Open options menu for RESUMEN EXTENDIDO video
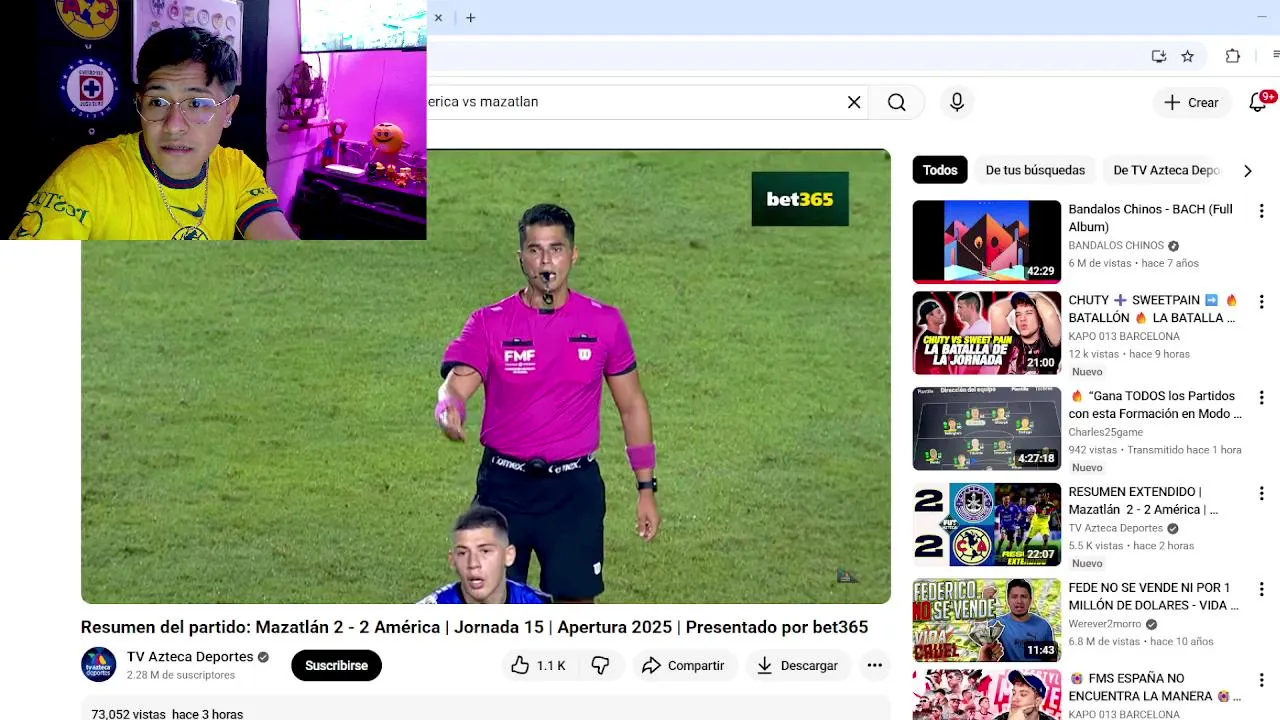 point(1261,493)
